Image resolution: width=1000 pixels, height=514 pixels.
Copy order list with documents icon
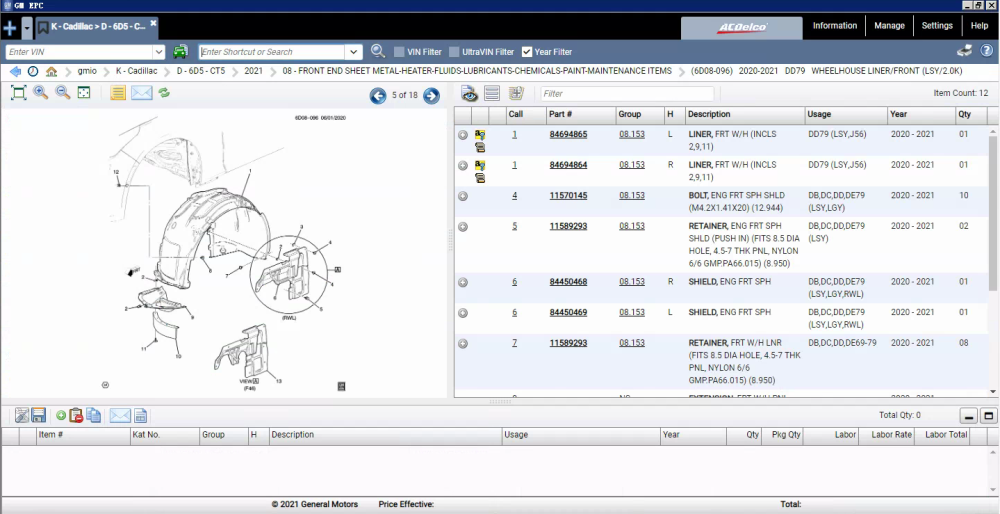94,416
